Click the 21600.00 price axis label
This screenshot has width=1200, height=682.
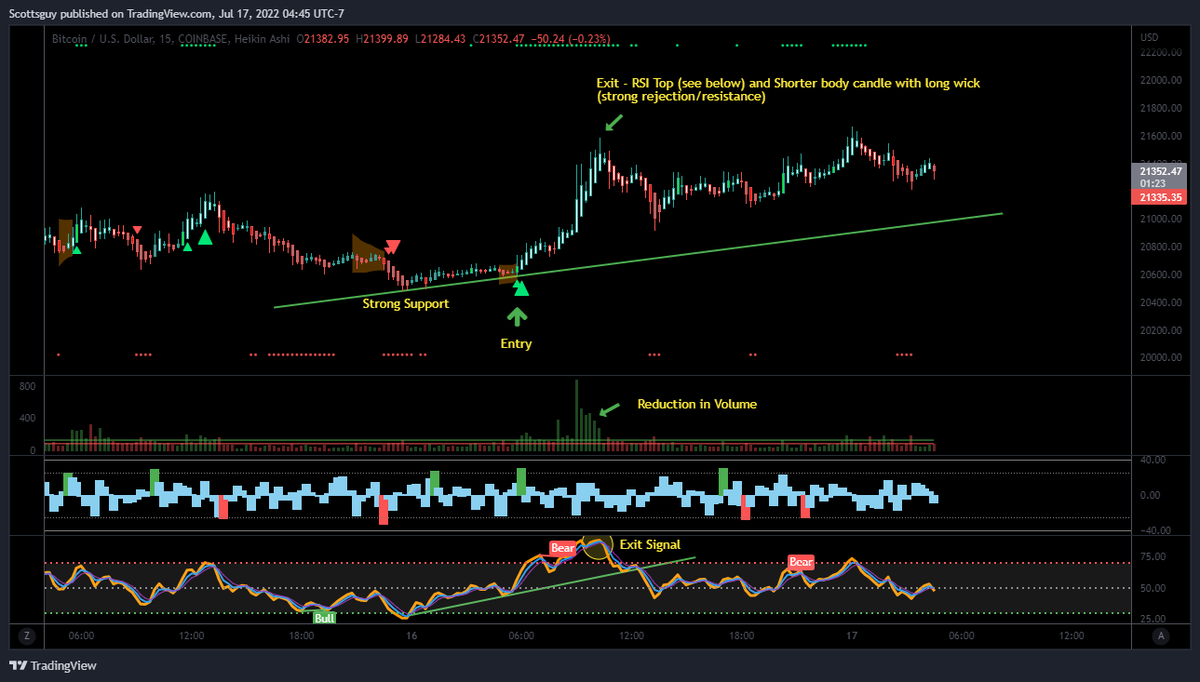pyautogui.click(x=1160, y=135)
